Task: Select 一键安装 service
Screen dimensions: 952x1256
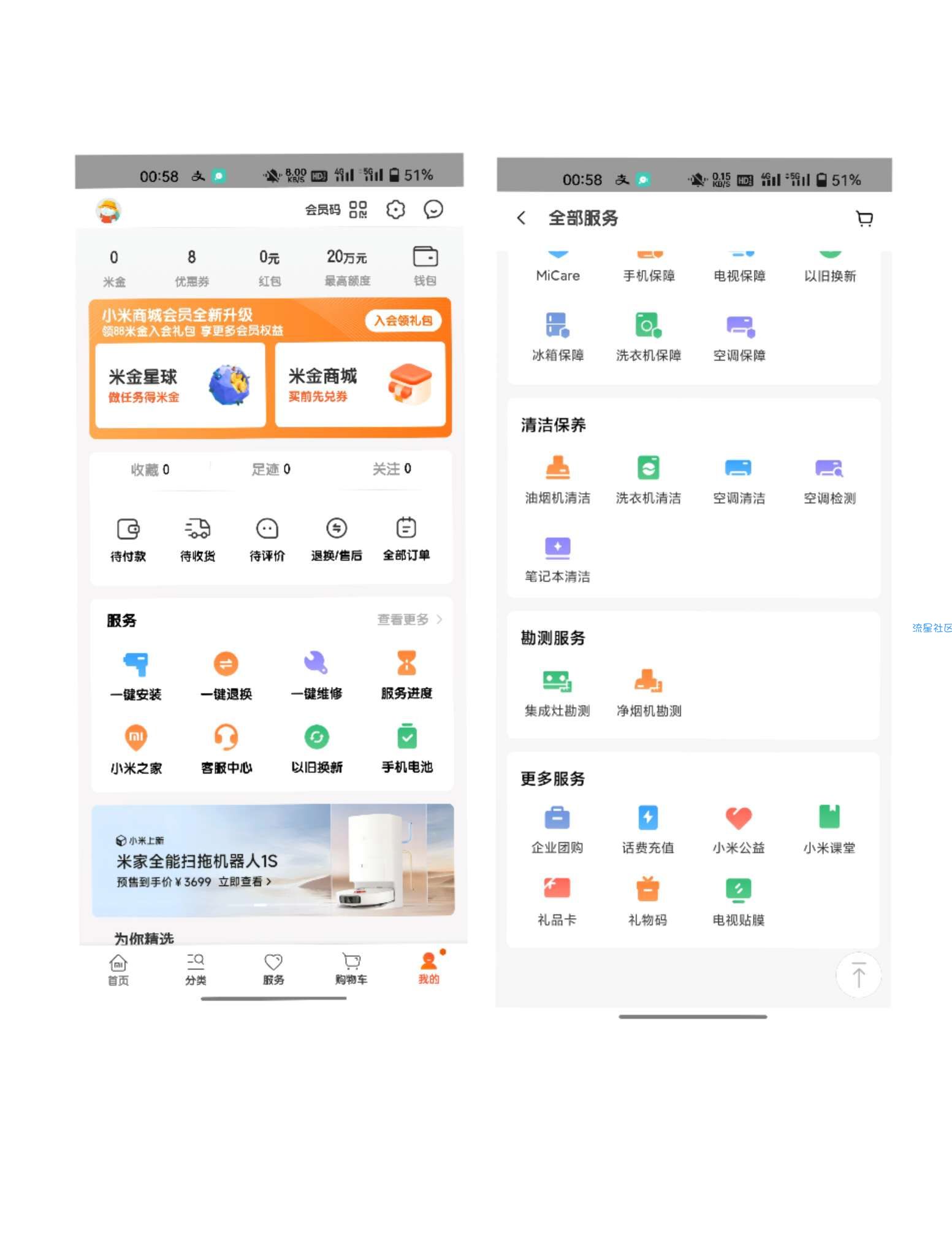Action: pyautogui.click(x=135, y=676)
